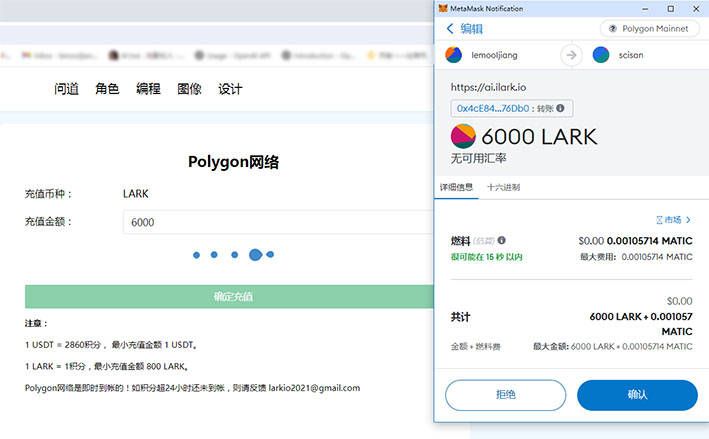Viewport: 709px width, 439px height.
Task: Open the 设计 menu on the webpage
Action: pos(230,89)
